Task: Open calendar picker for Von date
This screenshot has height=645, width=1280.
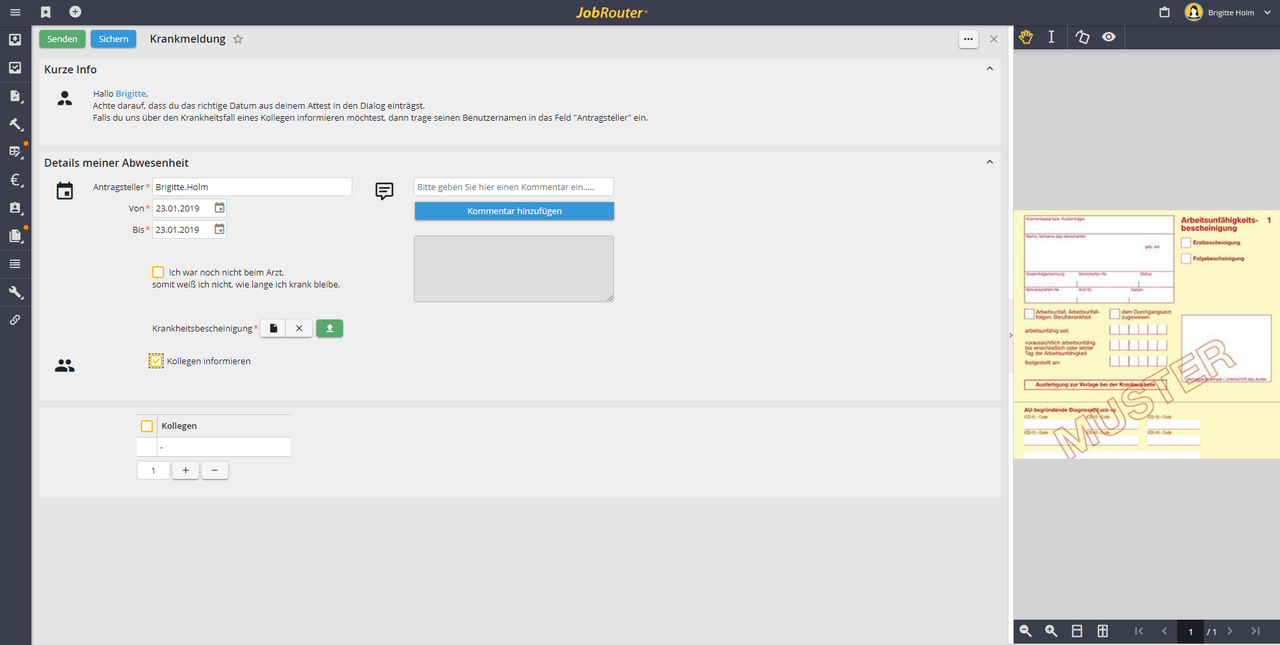Action: pos(219,208)
